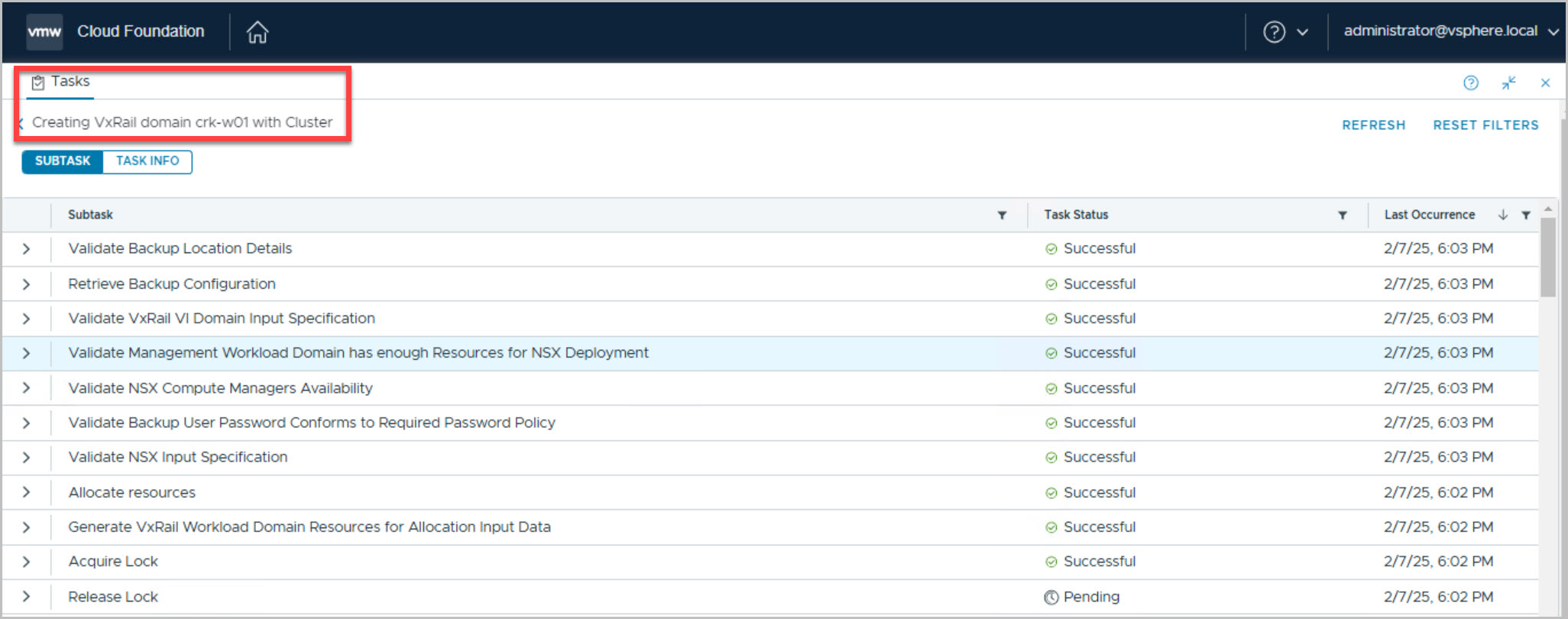This screenshot has height=619, width=1568.
Task: Expand the Allocate resources subtask
Action: (27, 493)
